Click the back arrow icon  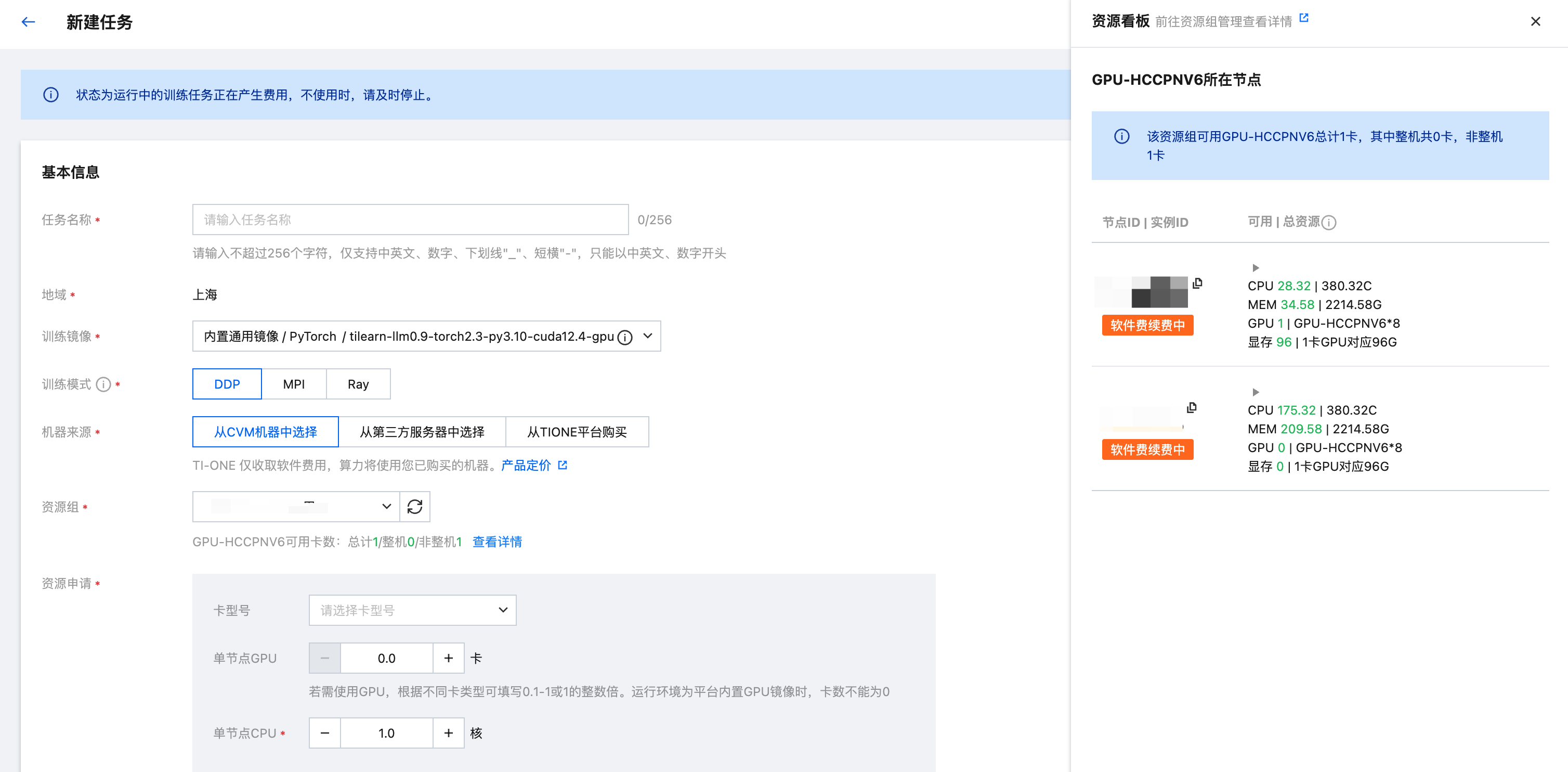tap(28, 22)
